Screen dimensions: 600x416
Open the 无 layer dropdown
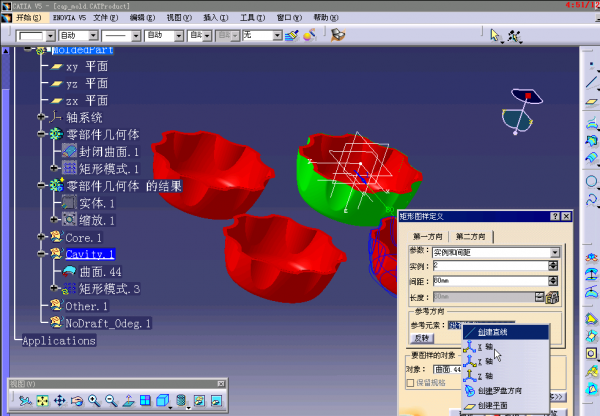tap(278, 36)
